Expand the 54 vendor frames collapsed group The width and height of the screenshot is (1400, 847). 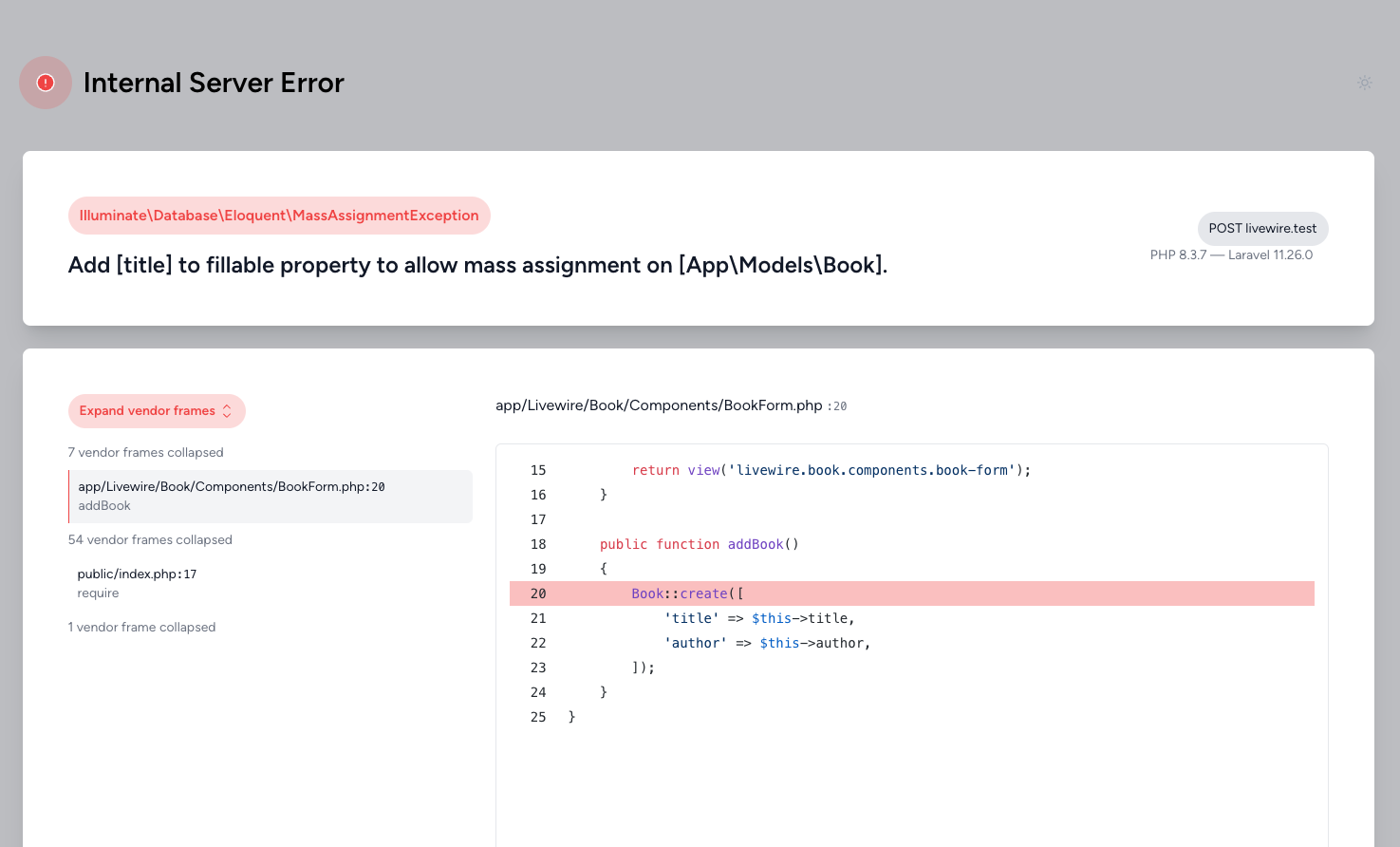click(150, 540)
